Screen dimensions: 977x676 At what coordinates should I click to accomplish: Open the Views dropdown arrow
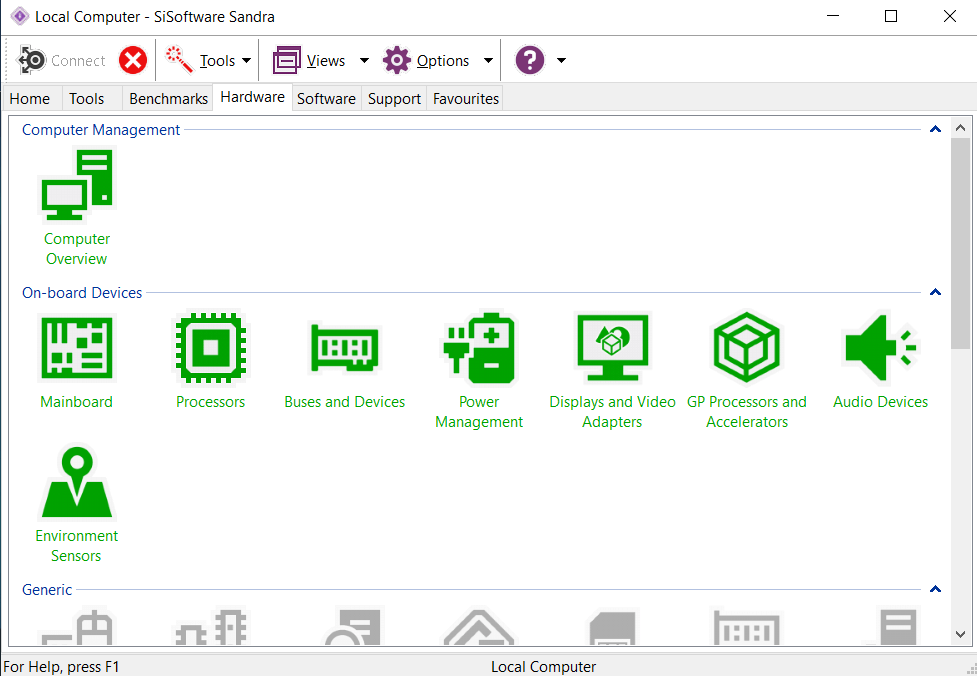(x=363, y=60)
